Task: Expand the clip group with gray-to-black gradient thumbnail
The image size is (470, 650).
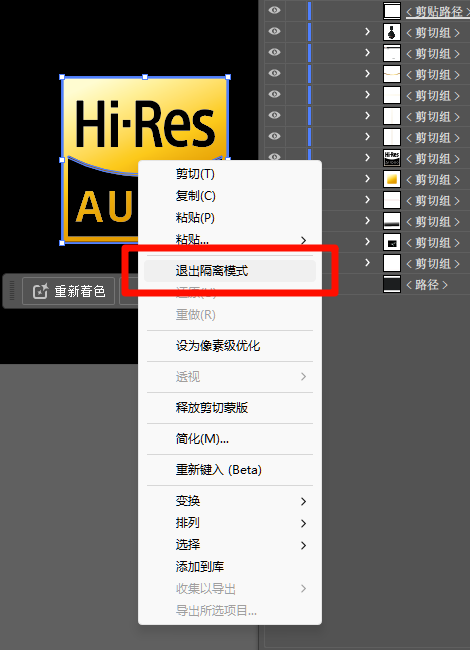Action: point(367,221)
